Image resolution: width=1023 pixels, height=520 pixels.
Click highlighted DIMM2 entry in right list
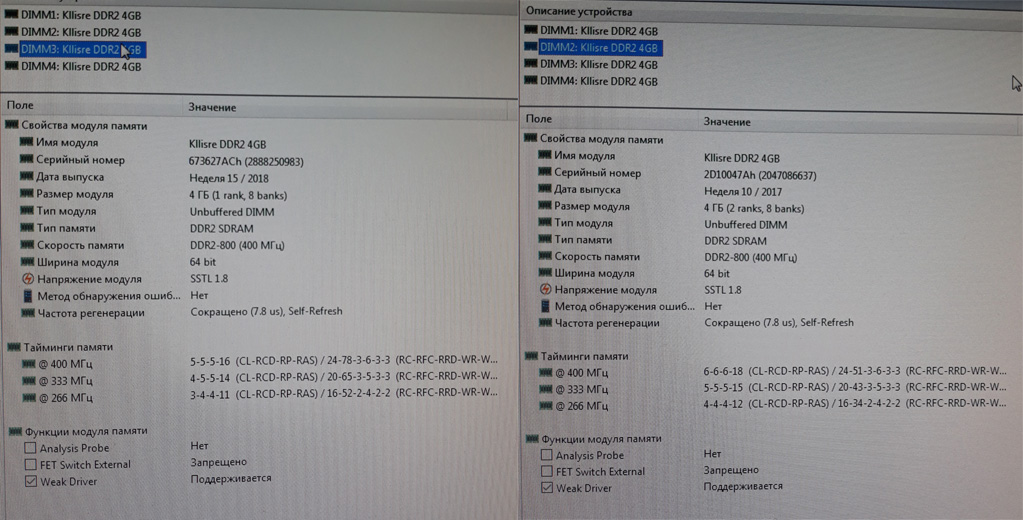click(x=598, y=47)
